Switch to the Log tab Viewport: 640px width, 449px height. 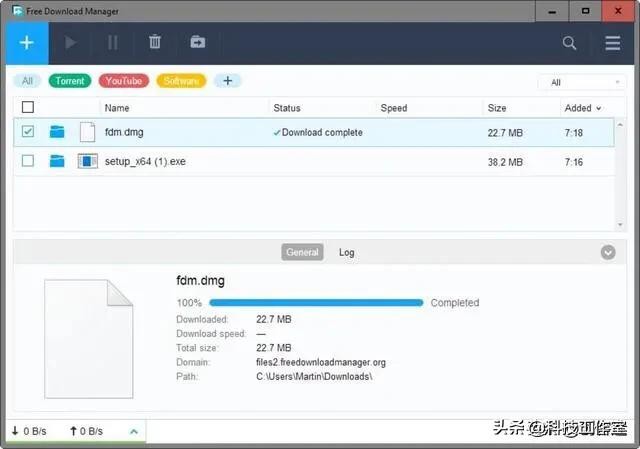[x=347, y=253]
